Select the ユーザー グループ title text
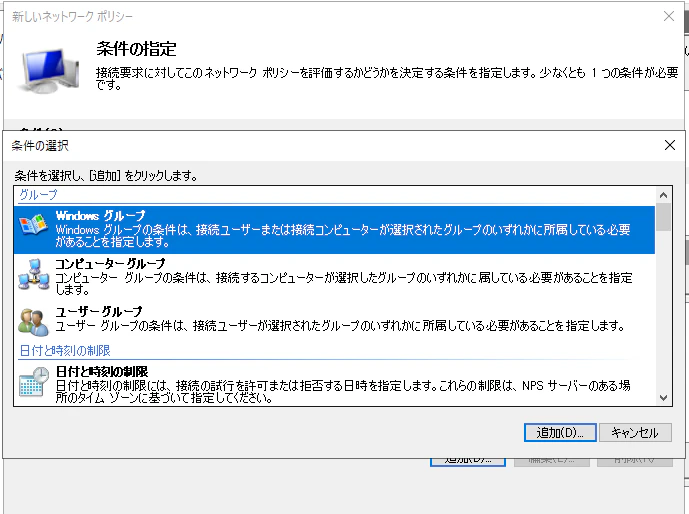689x514 pixels. point(99,311)
